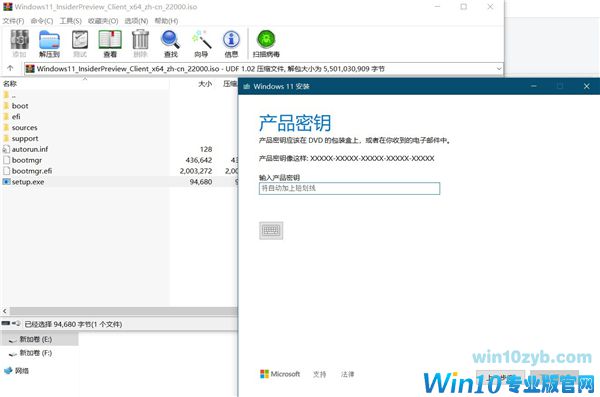Select the sources folder
Viewport: 600px width, 397px height.
coord(20,127)
